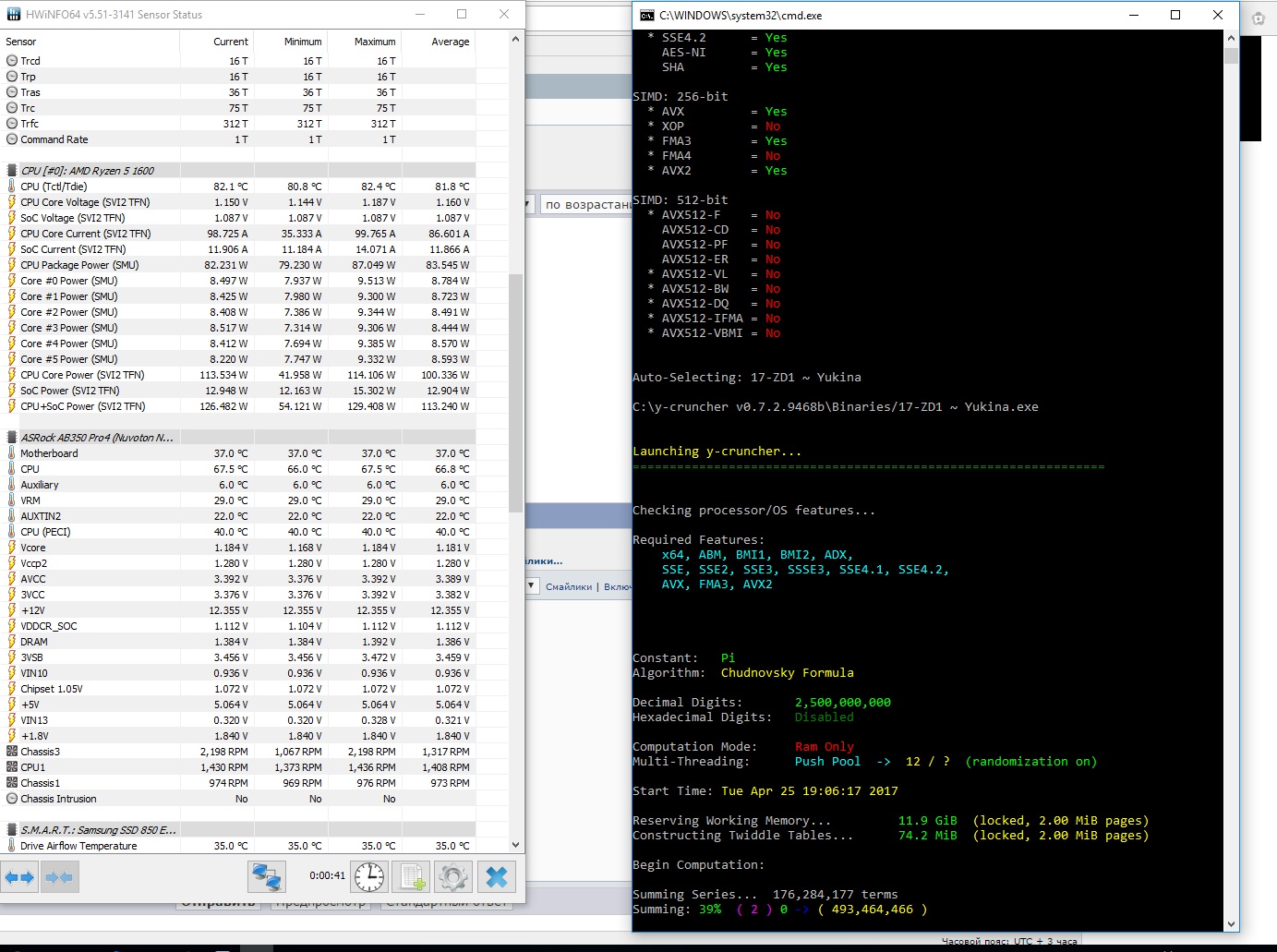Maximize the HWiNFO64 Sensor Status window
The height and width of the screenshot is (952, 1277).
pos(462,15)
